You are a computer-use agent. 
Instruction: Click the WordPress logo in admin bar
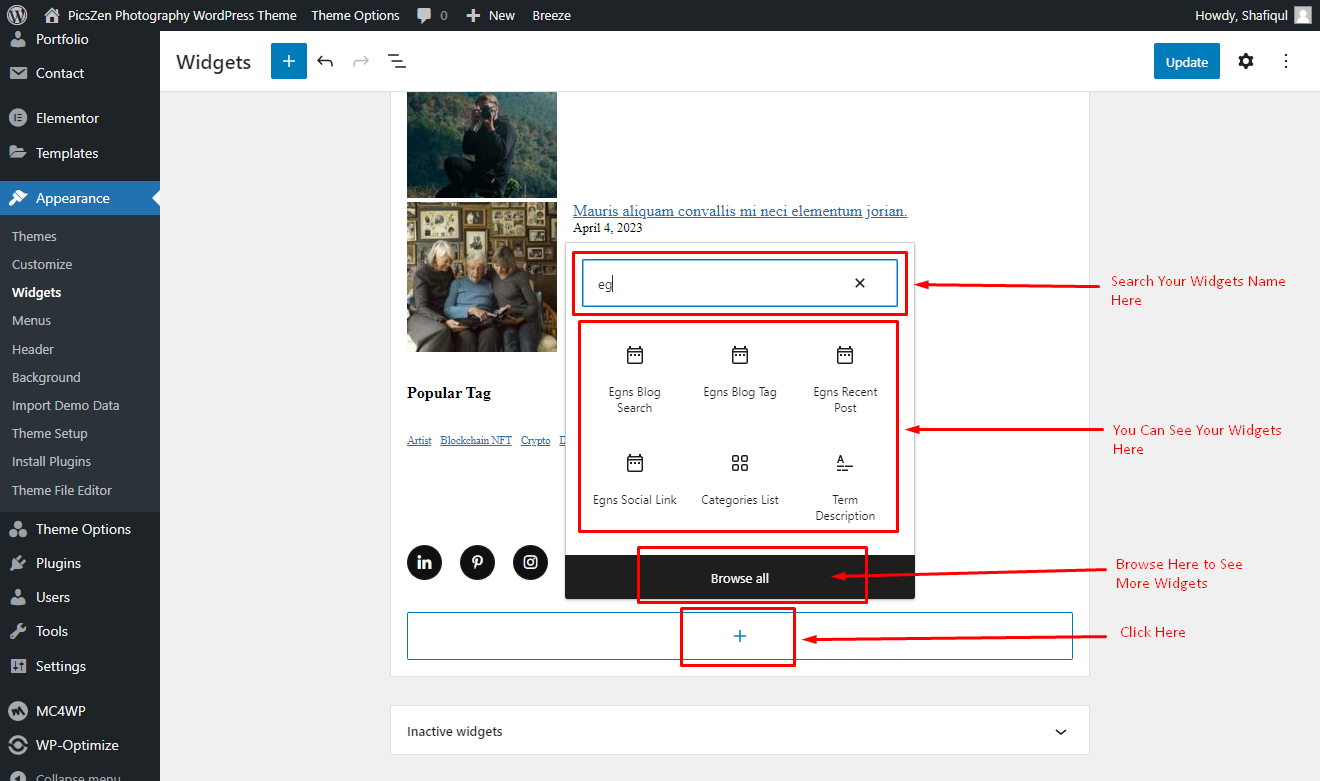[17, 15]
